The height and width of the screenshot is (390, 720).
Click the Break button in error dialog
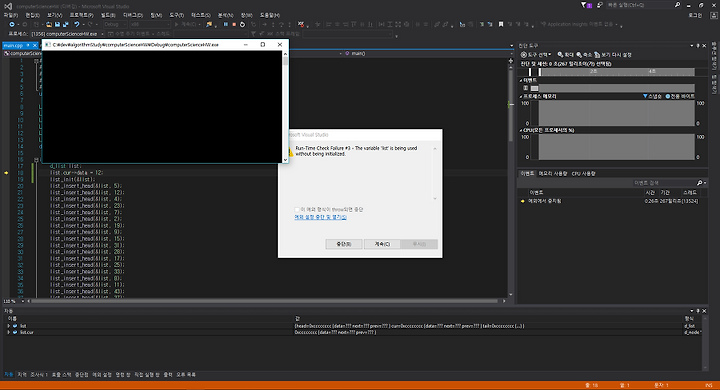(343, 244)
